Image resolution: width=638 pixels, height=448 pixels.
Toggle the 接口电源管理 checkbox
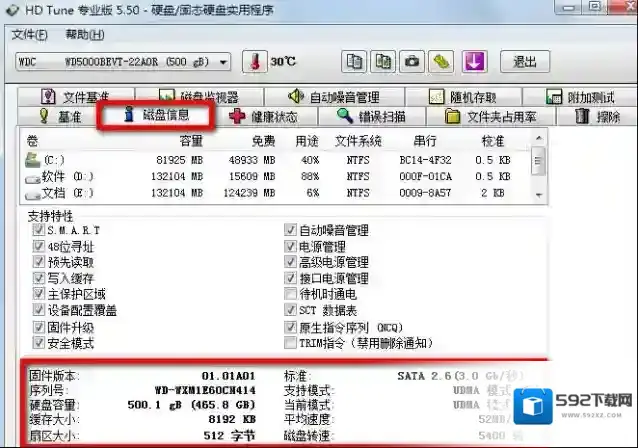(x=290, y=278)
